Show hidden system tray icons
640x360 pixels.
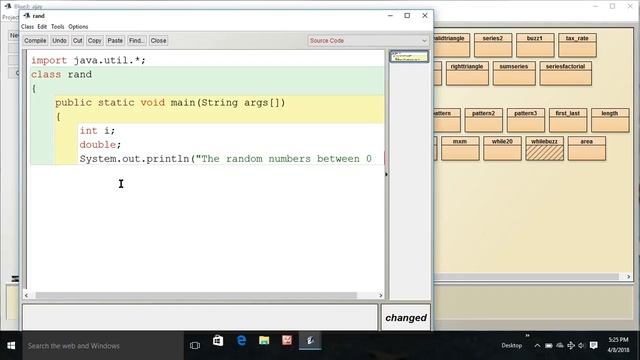coord(537,346)
